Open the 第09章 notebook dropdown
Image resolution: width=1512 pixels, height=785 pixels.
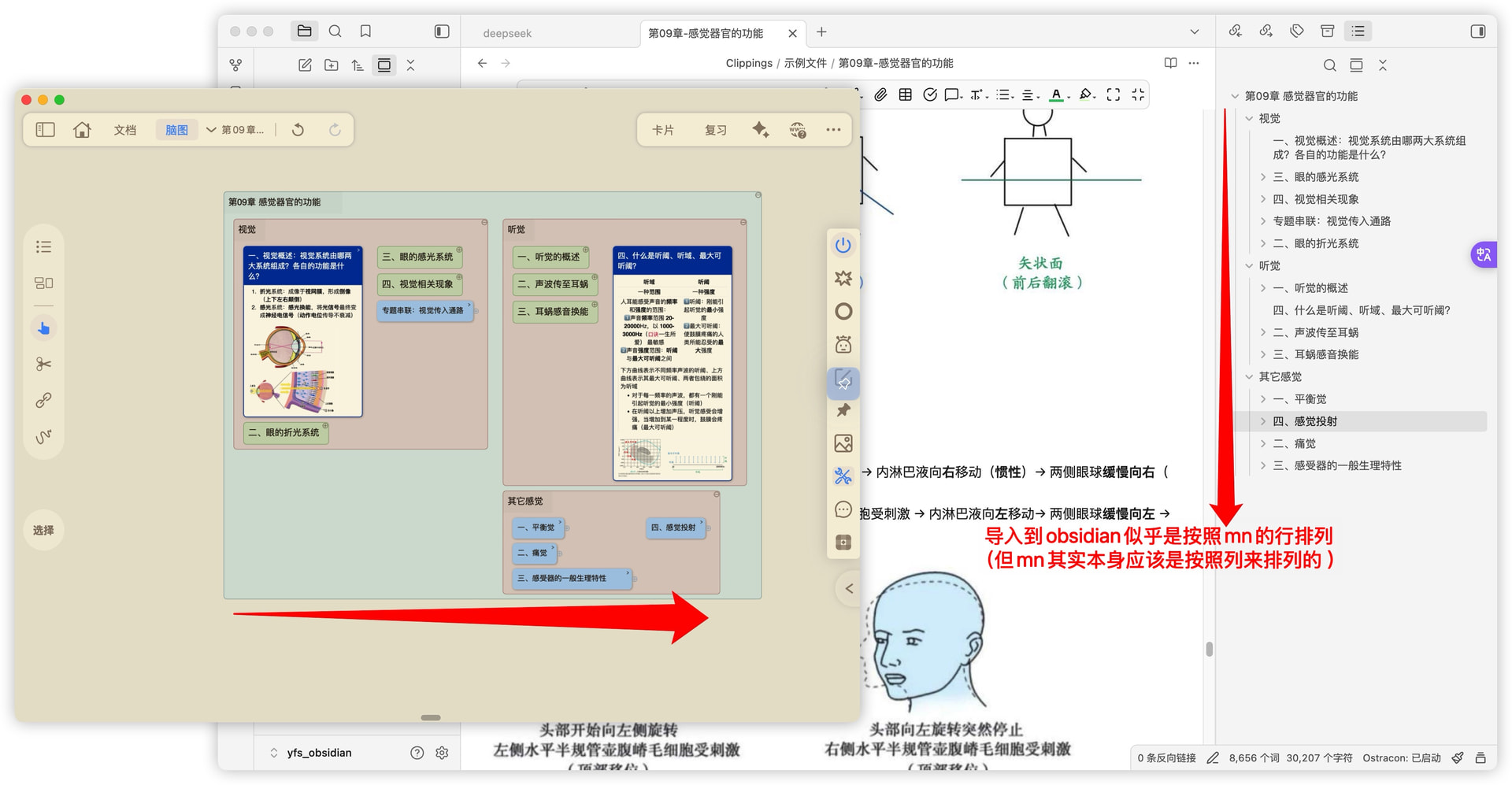(x=235, y=130)
